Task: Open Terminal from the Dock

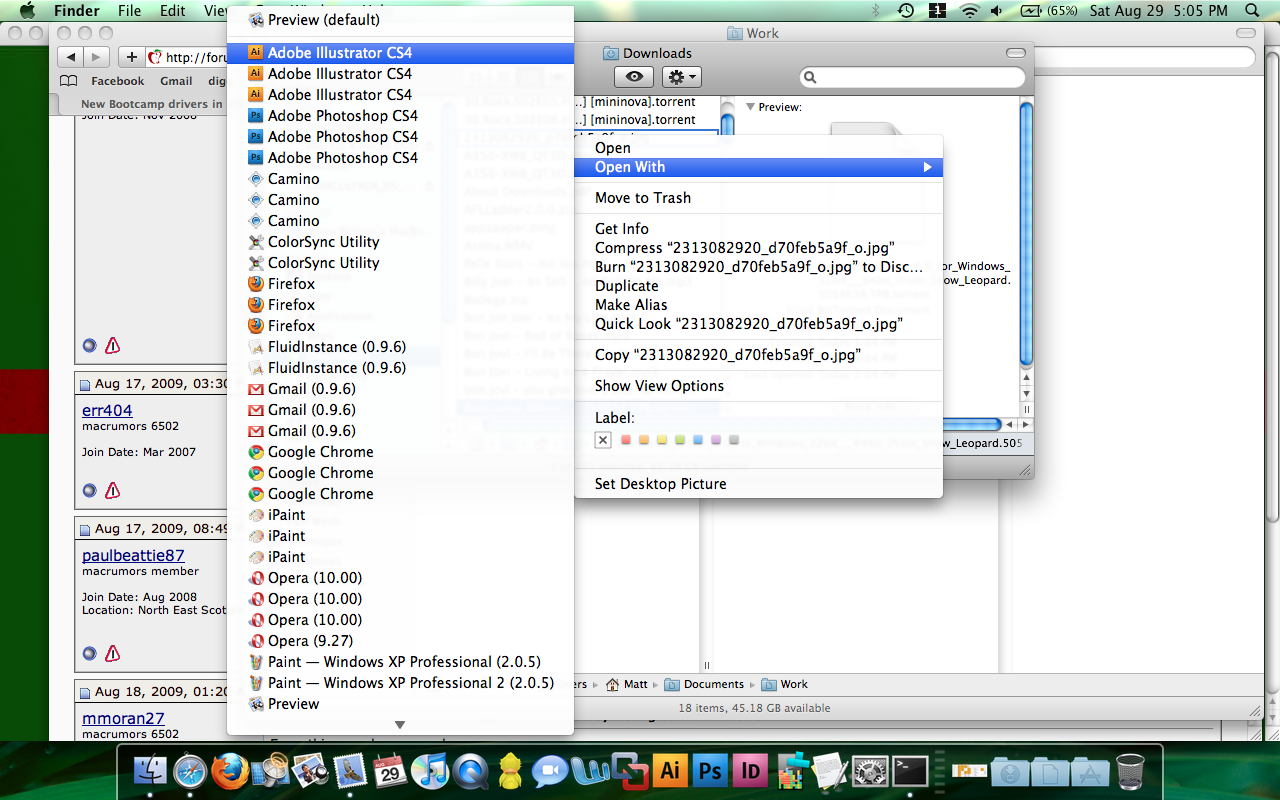Action: pos(910,771)
